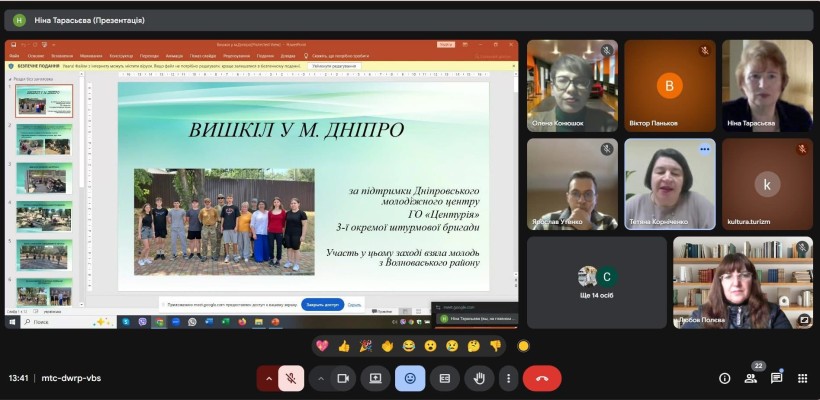Toggle camera on in Meet toolbar
The image size is (820, 400).
click(x=343, y=379)
